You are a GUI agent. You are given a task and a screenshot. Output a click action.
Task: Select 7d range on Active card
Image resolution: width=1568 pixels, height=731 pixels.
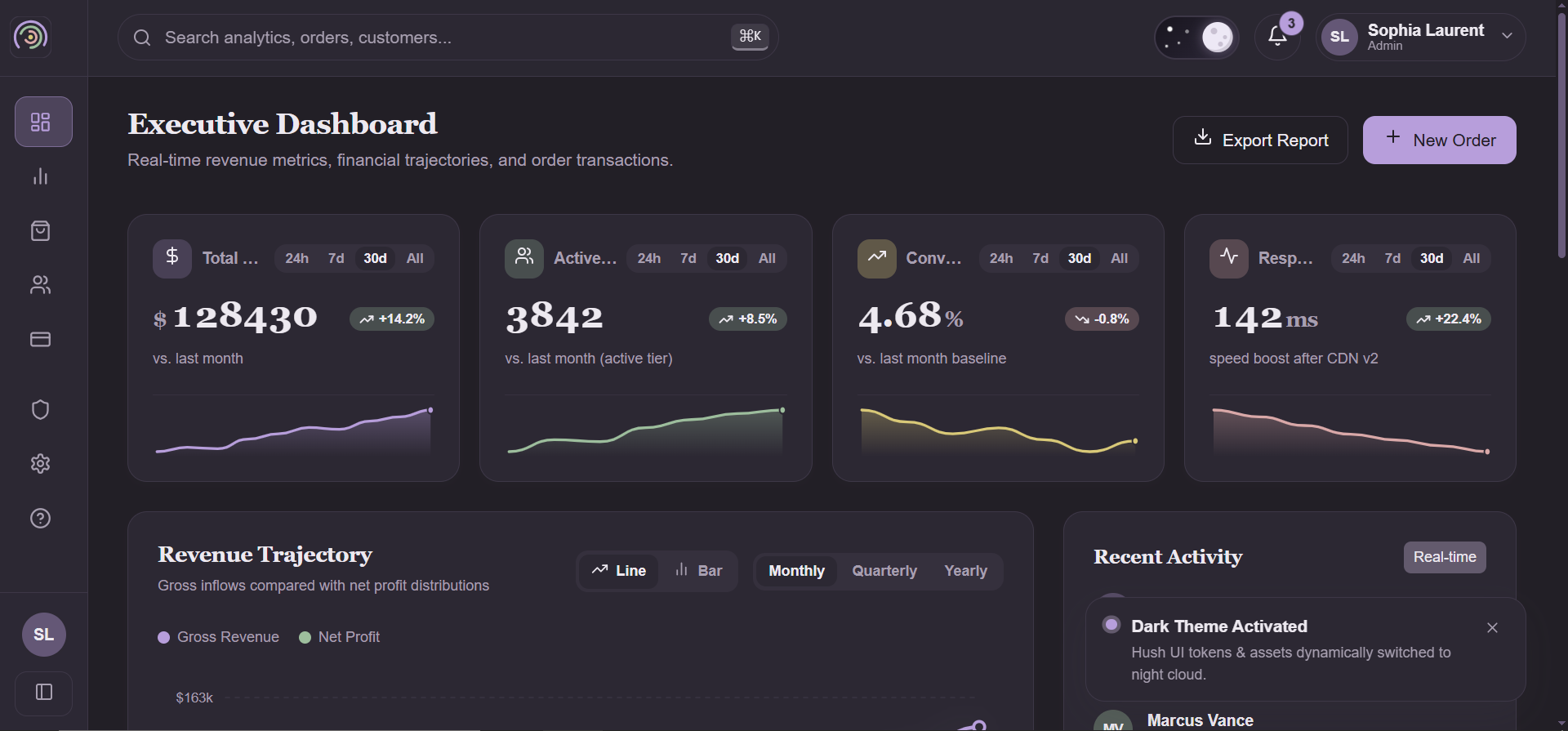pos(688,258)
